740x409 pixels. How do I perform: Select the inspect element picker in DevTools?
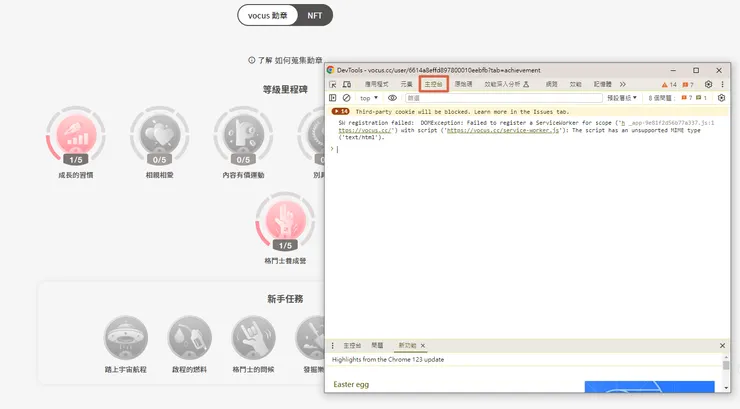click(333, 84)
